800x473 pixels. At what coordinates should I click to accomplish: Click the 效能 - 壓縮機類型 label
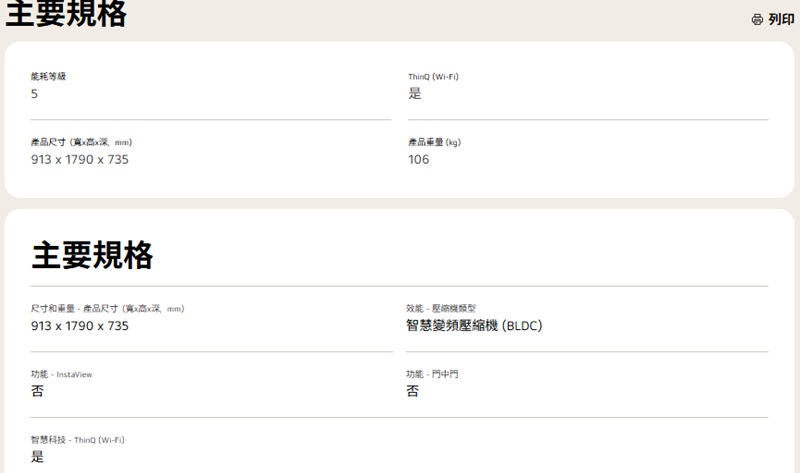447,309
